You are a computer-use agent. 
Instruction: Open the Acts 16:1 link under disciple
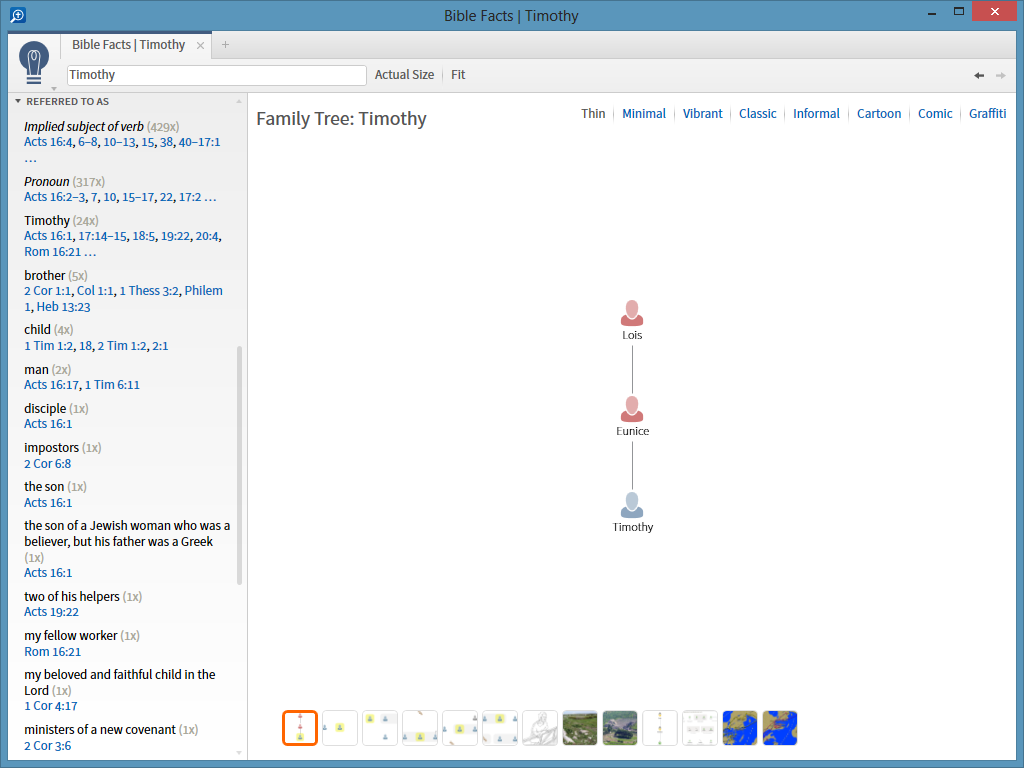click(x=48, y=424)
